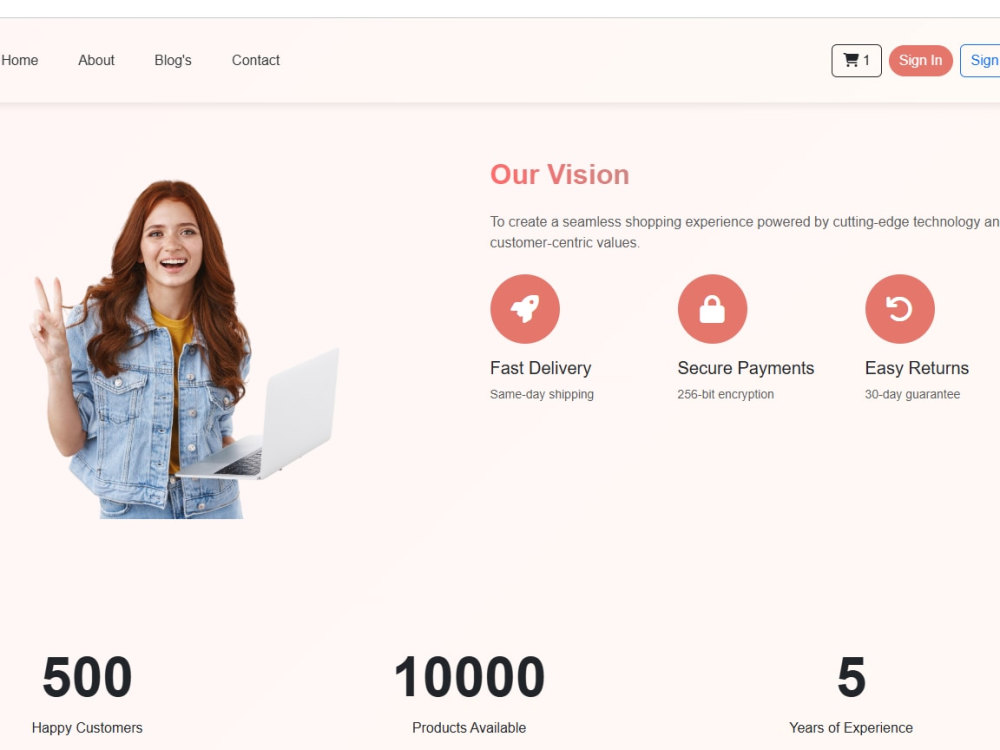The image size is (1000, 750).
Task: Click the Easy Returns undo-arrow icon
Action: pos(900,309)
